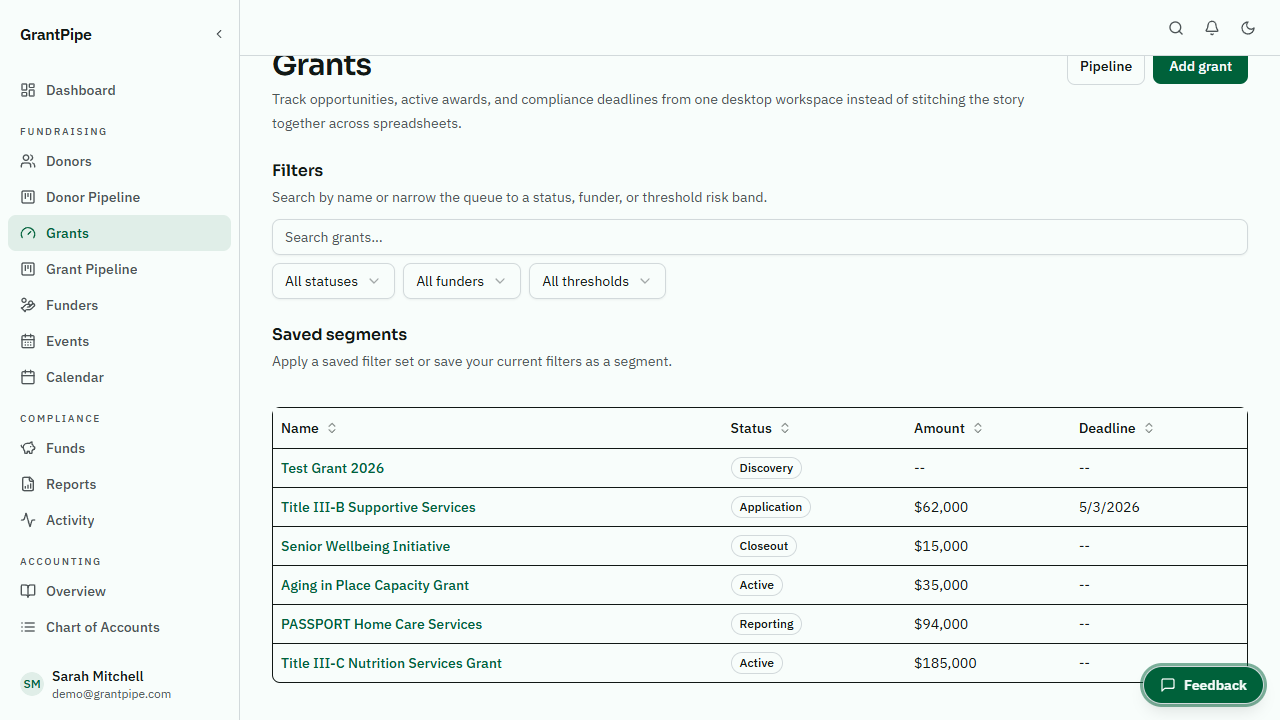The width and height of the screenshot is (1280, 720).
Task: Click the Overview book icon
Action: pyautogui.click(x=28, y=591)
